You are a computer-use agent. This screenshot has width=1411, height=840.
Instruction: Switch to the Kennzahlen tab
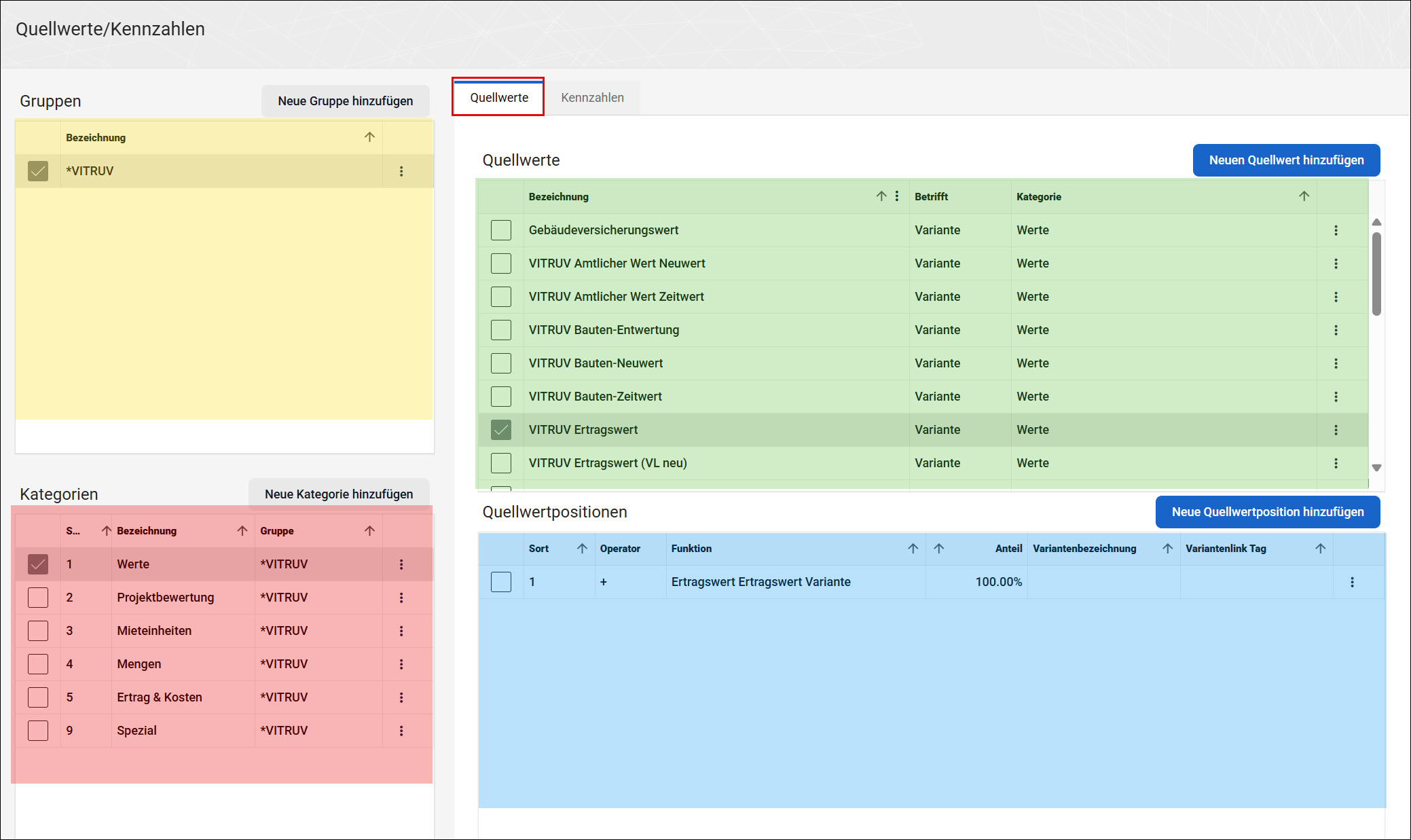(x=592, y=98)
